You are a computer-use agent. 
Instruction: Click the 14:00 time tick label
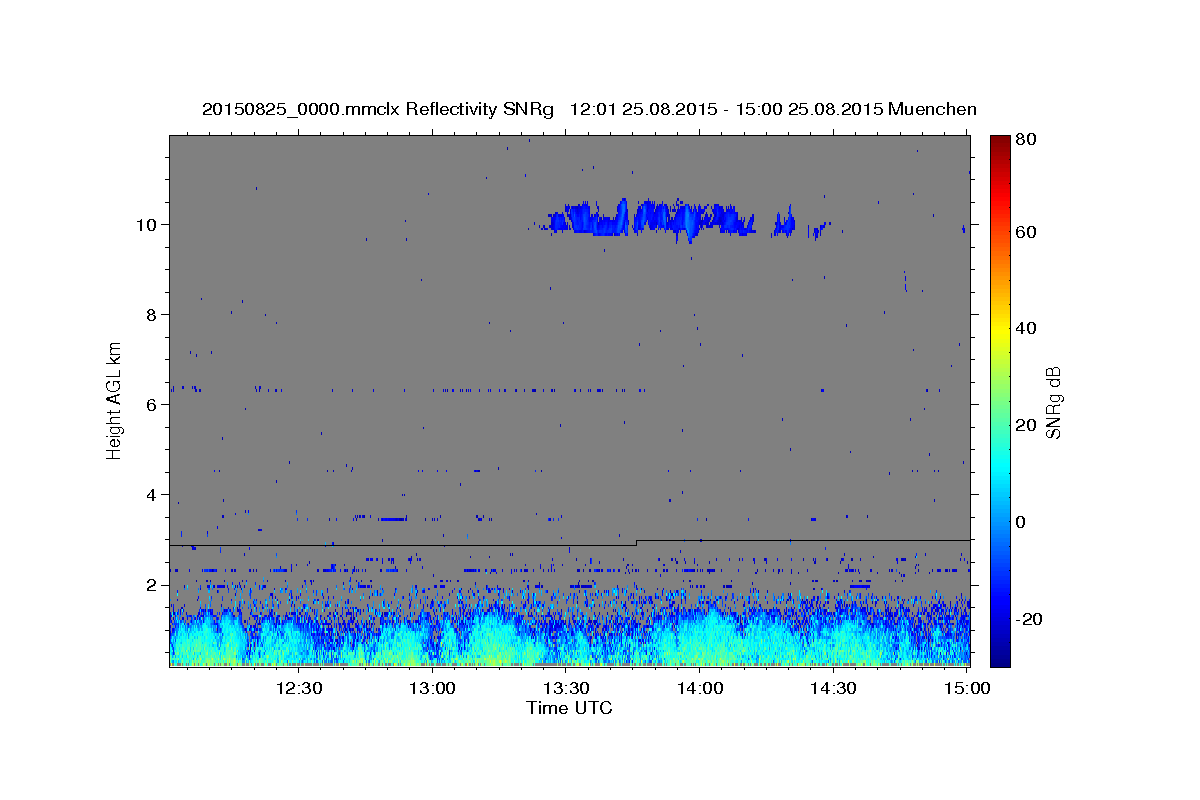pyautogui.click(x=700, y=688)
